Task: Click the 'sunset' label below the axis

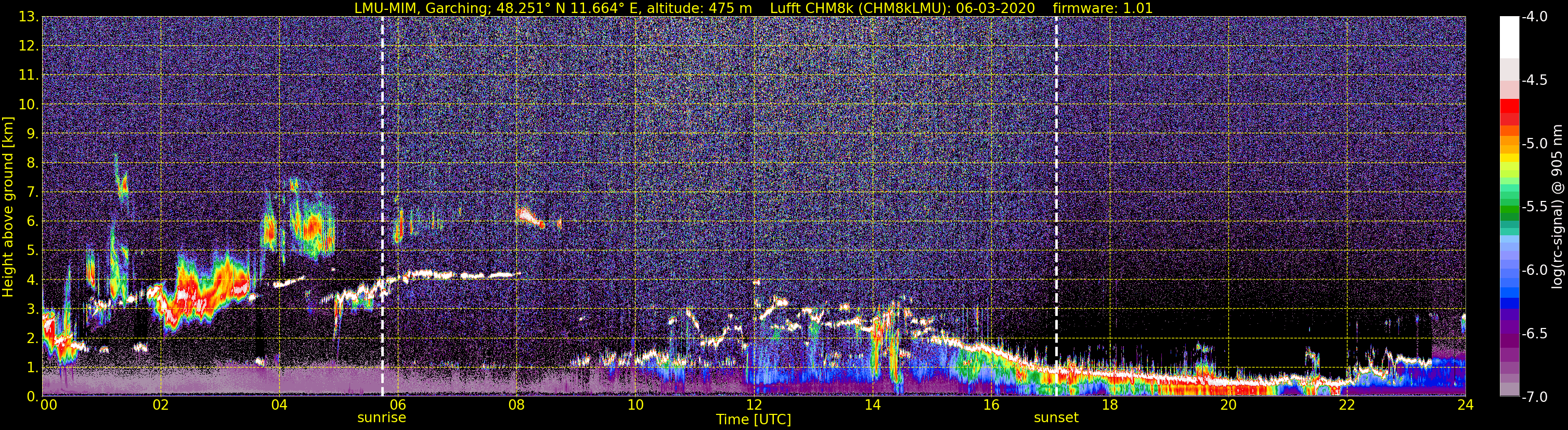Action: click(1056, 418)
